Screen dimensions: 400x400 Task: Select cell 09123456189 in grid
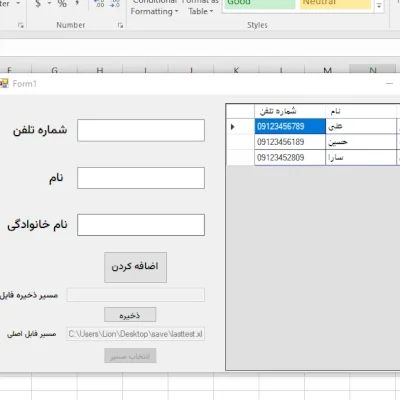[290, 142]
